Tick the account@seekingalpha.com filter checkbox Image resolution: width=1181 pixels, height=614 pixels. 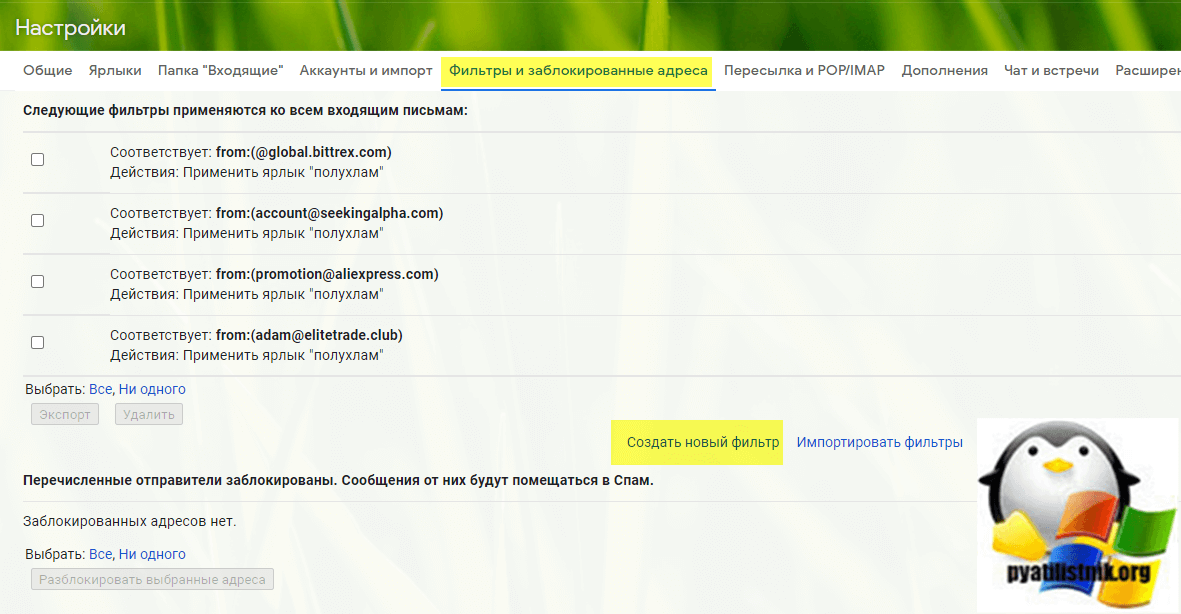pyautogui.click(x=38, y=220)
